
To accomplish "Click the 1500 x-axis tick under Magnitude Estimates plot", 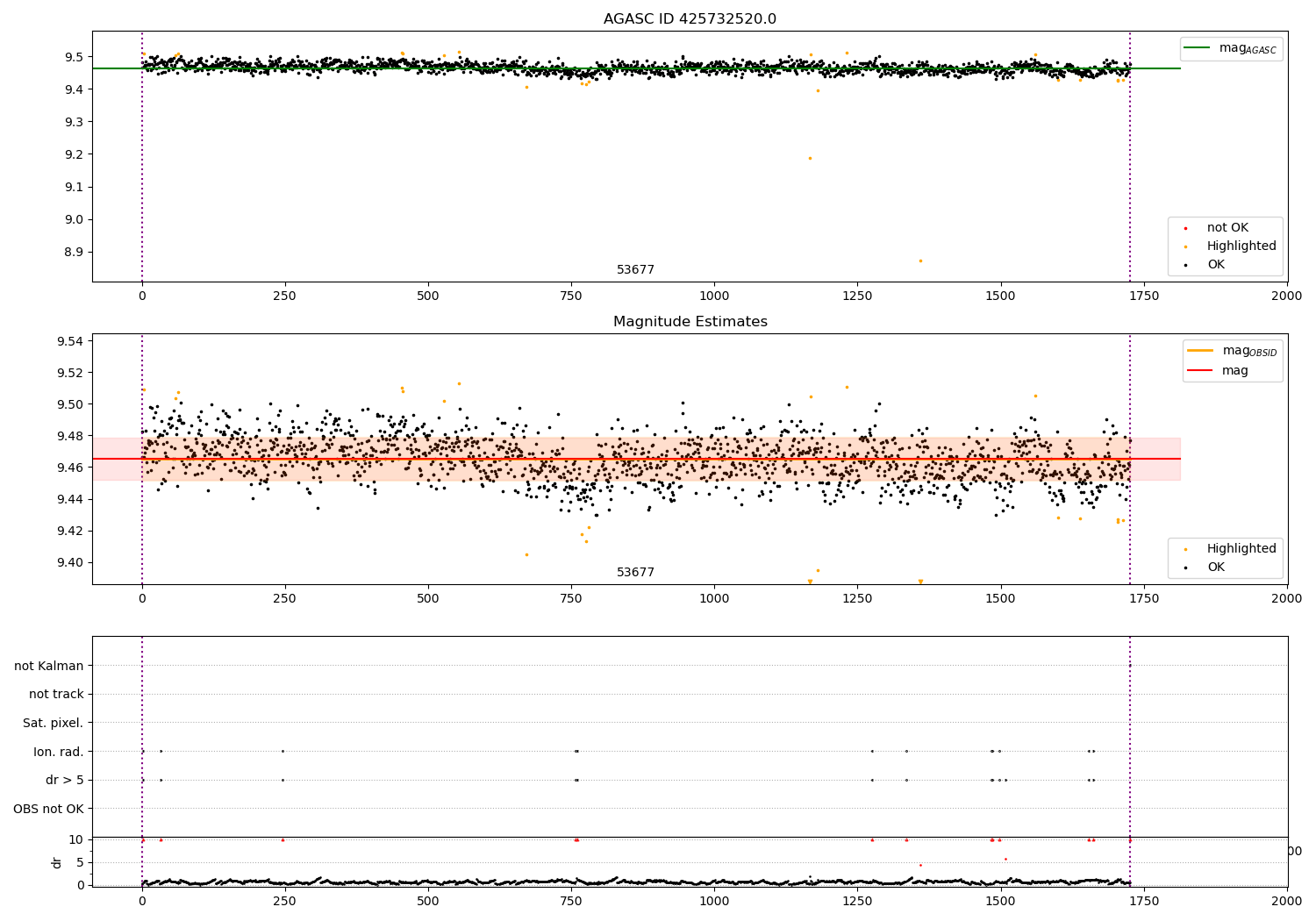I will pos(1001,598).
